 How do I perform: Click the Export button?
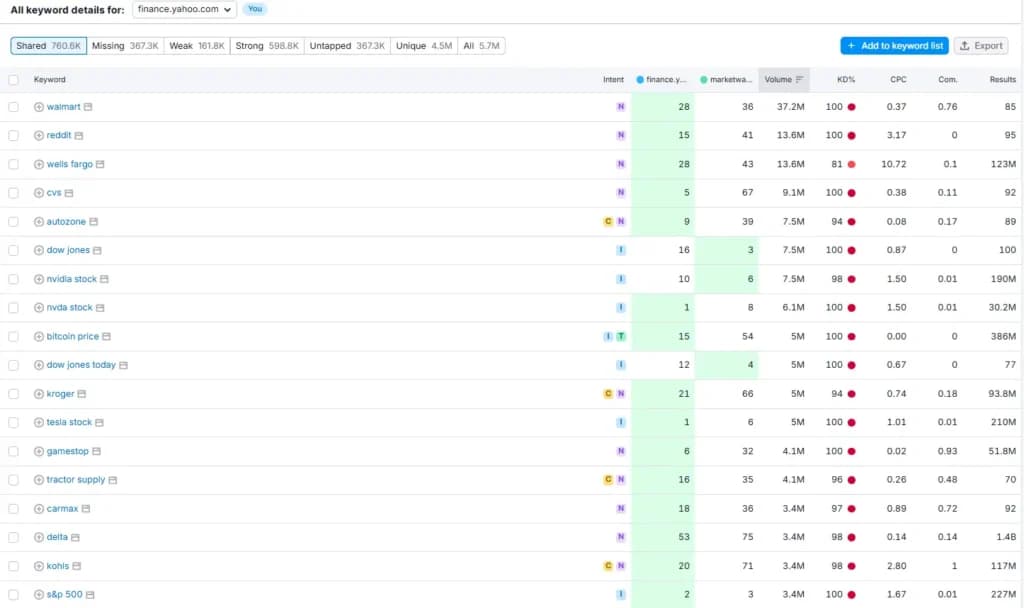981,46
